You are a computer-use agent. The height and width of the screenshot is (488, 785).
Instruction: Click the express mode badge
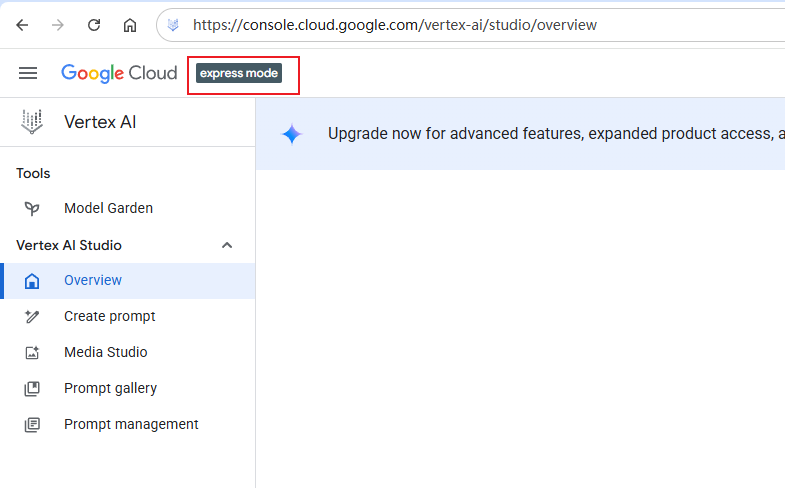pos(239,73)
